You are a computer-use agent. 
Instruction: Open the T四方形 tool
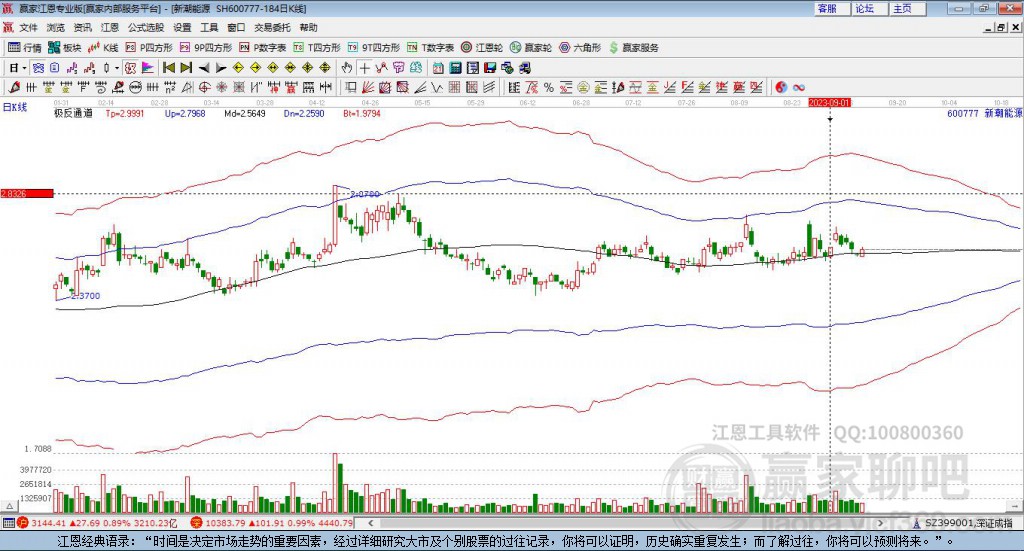pyautogui.click(x=317, y=48)
